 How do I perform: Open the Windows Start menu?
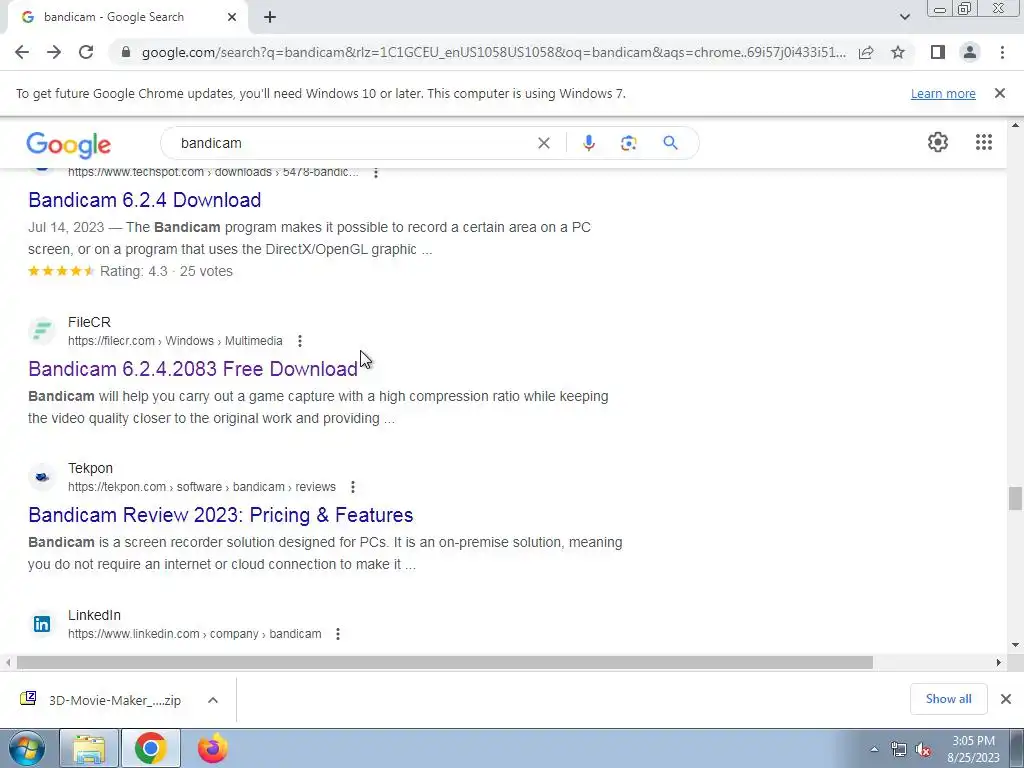click(x=26, y=748)
